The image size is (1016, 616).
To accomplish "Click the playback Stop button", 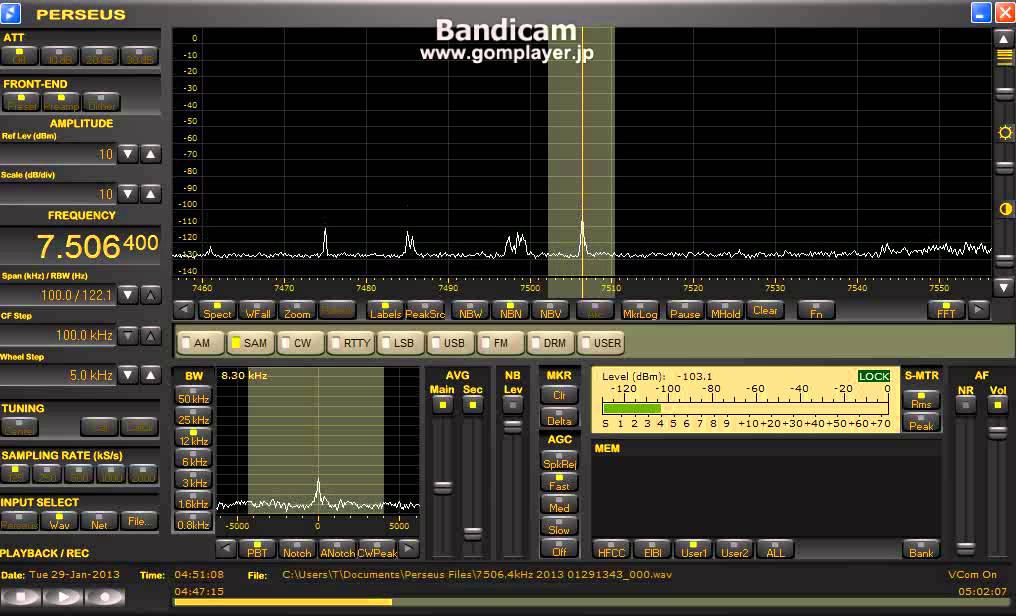I will tap(21, 597).
